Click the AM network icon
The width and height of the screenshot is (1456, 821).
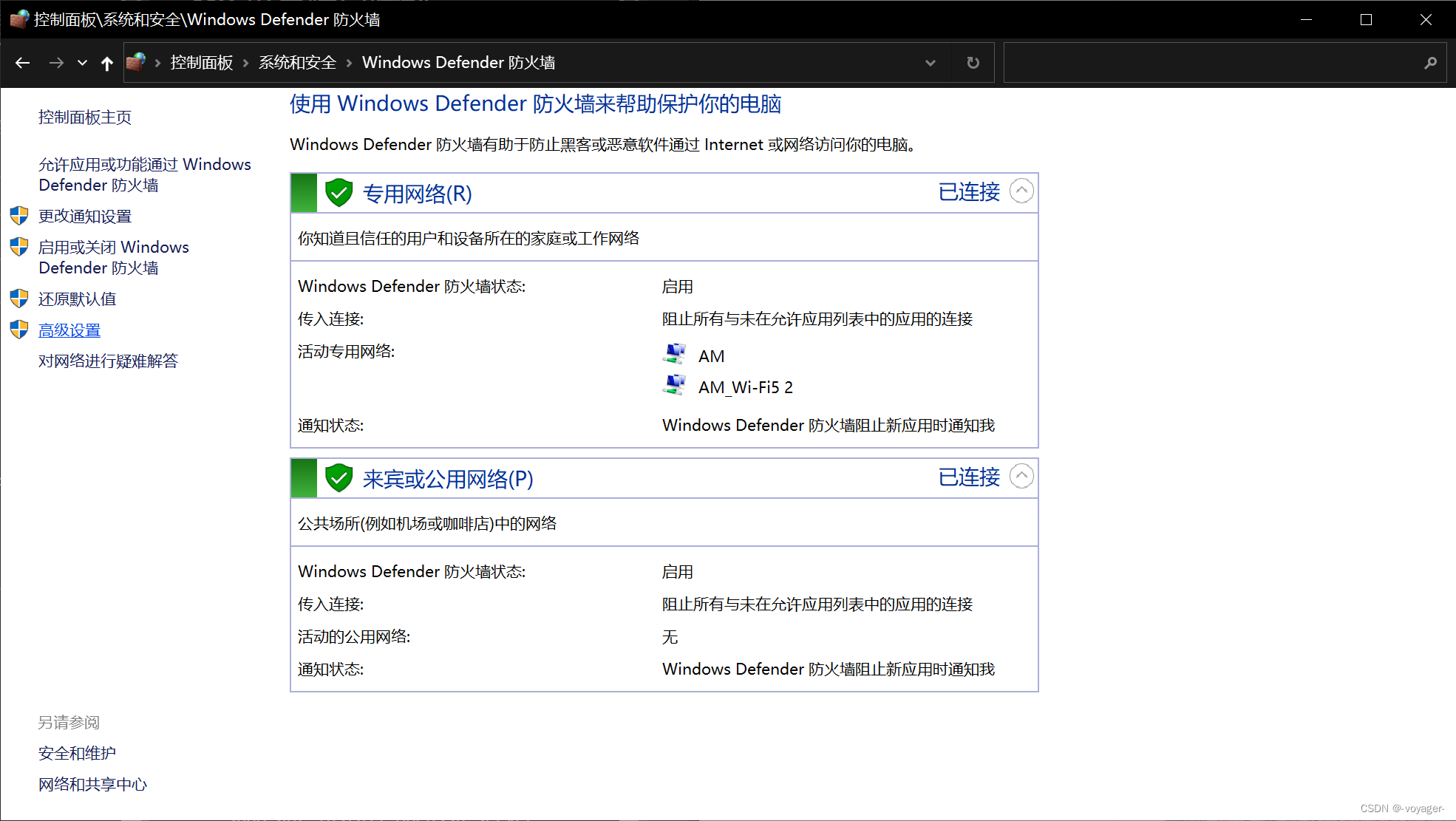[674, 353]
